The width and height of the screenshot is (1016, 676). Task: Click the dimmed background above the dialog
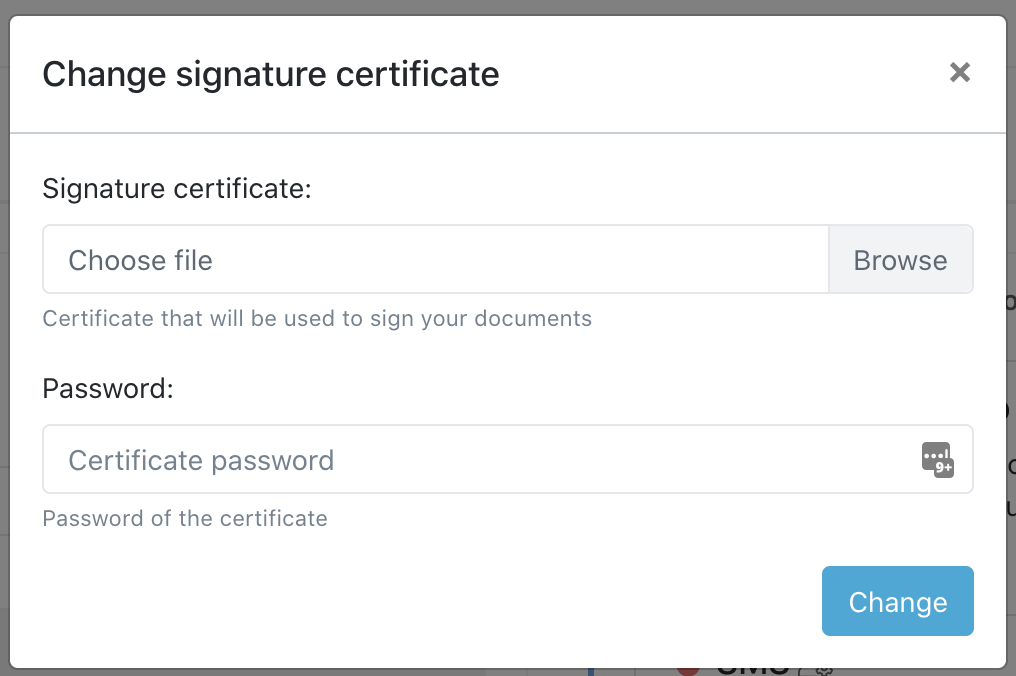point(500,7)
